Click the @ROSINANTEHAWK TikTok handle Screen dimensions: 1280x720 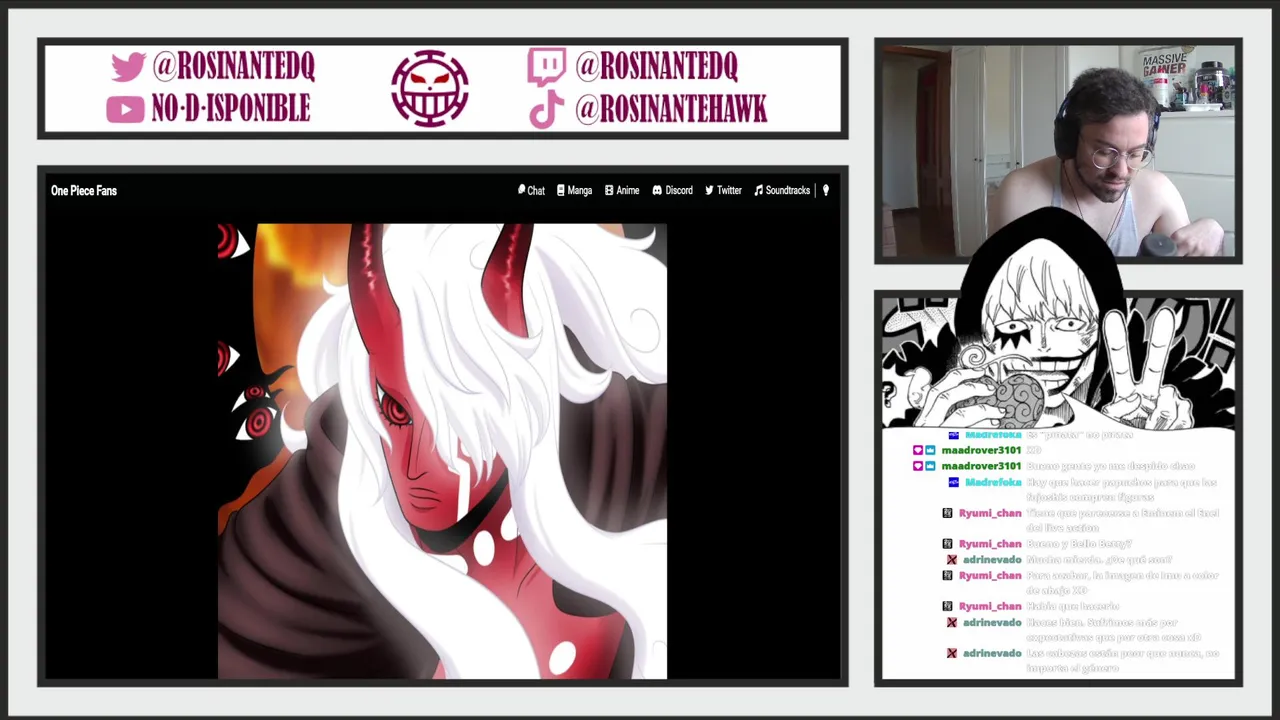click(x=671, y=109)
